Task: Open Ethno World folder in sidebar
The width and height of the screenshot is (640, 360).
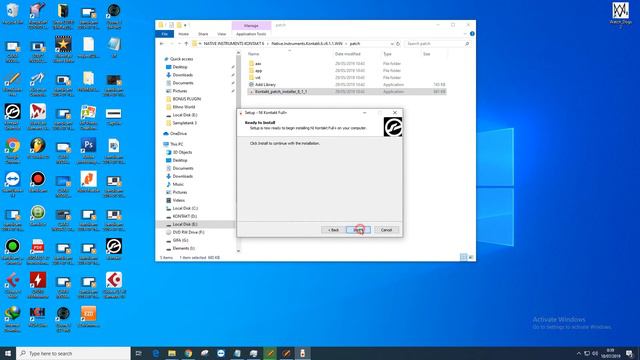Action: pyautogui.click(x=183, y=107)
